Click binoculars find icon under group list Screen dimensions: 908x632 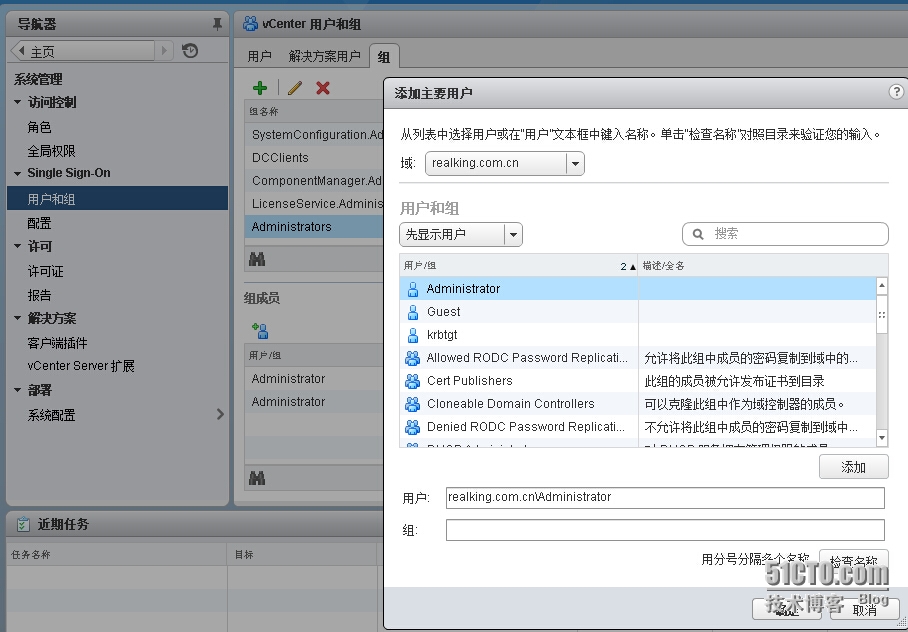[257, 260]
